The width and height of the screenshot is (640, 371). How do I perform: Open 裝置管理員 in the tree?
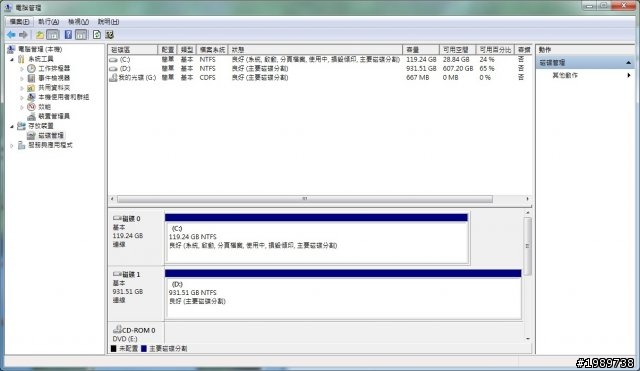pos(54,116)
